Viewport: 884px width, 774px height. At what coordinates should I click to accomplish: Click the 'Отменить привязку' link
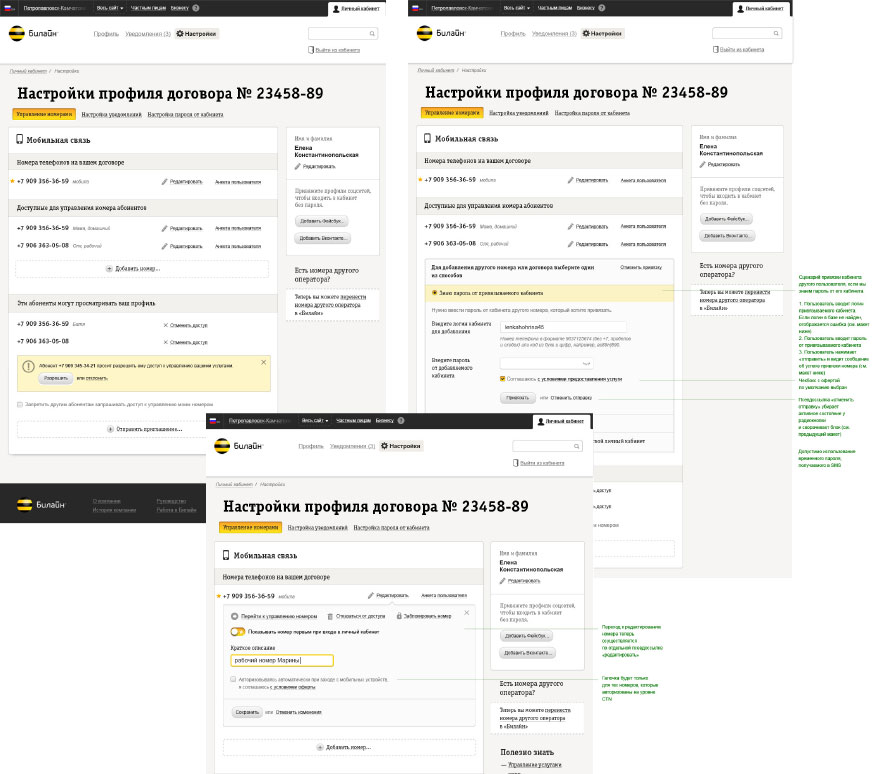pos(640,268)
